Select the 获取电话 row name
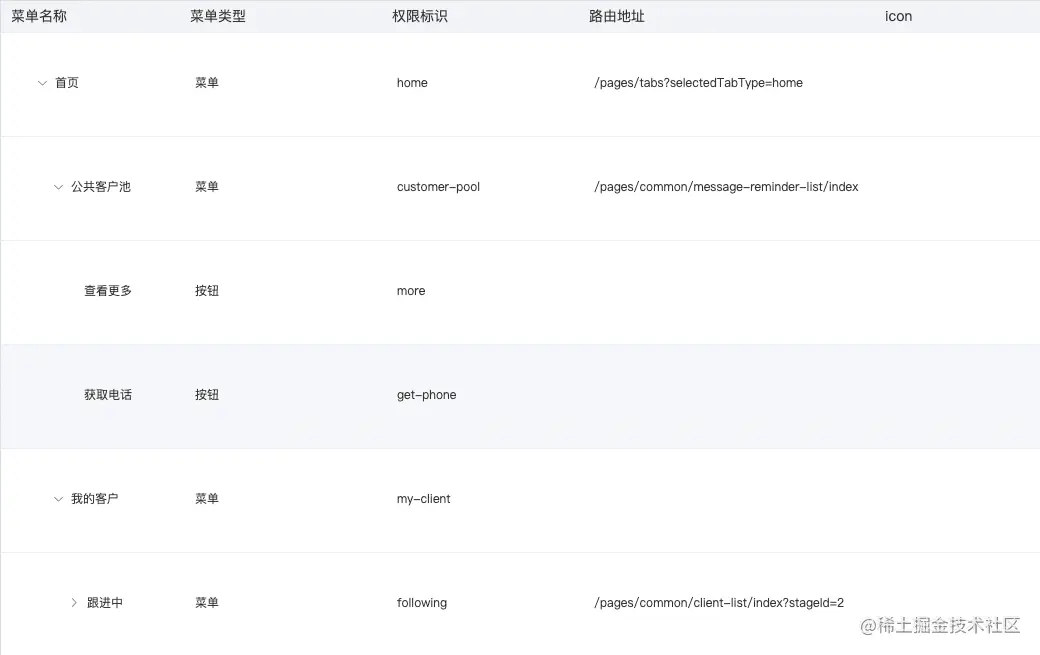The image size is (1040, 655). [x=108, y=394]
